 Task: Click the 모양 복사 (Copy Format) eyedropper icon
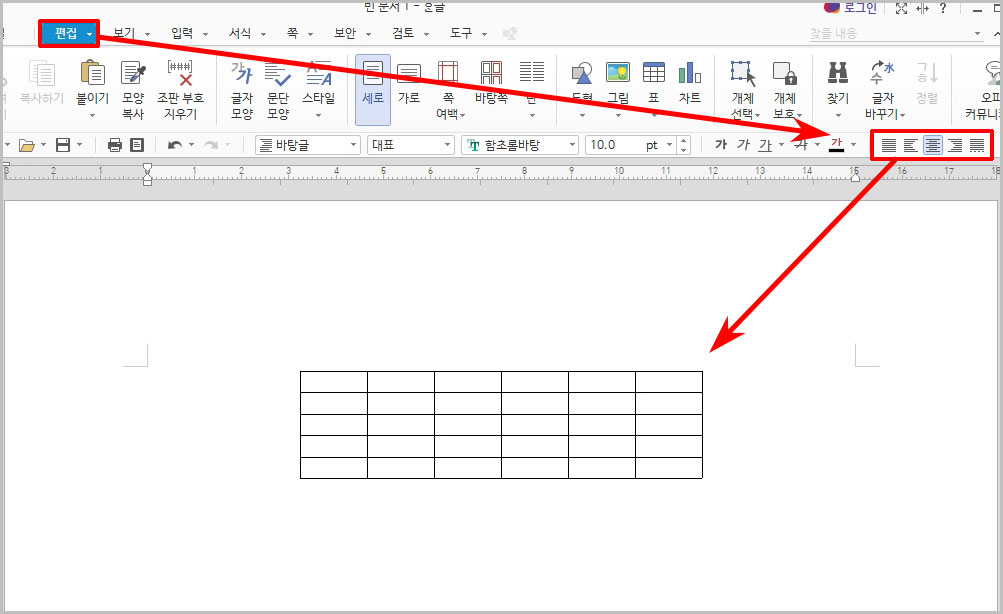[x=133, y=73]
